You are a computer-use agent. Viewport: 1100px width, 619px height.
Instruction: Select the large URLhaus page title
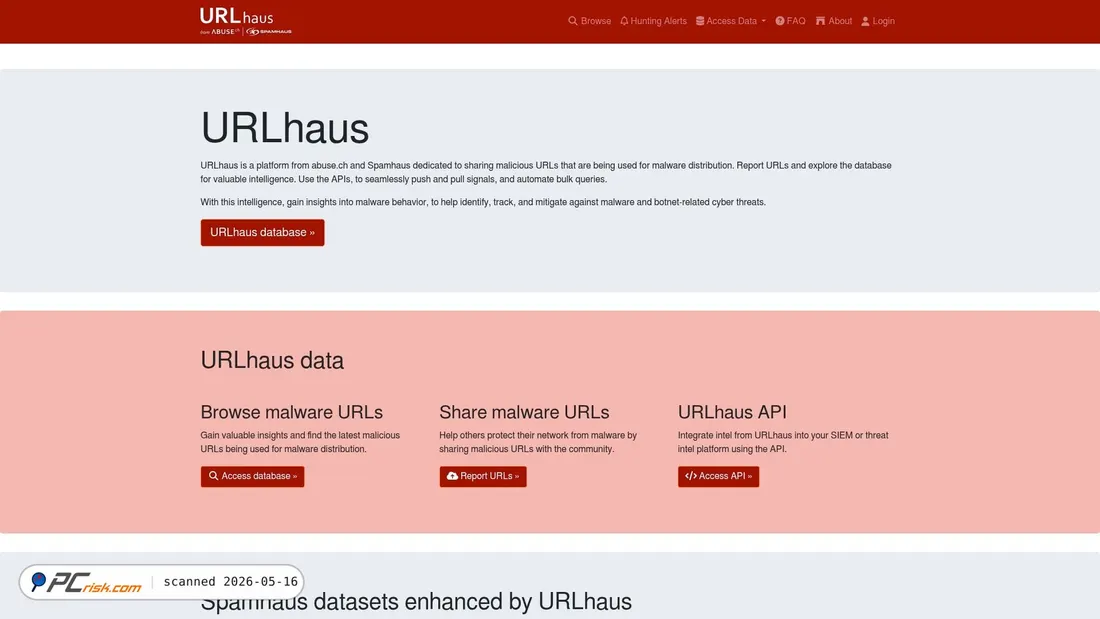click(285, 128)
